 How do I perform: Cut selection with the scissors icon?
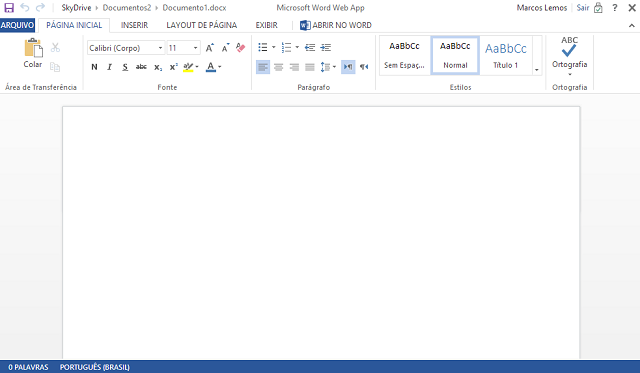tap(55, 47)
